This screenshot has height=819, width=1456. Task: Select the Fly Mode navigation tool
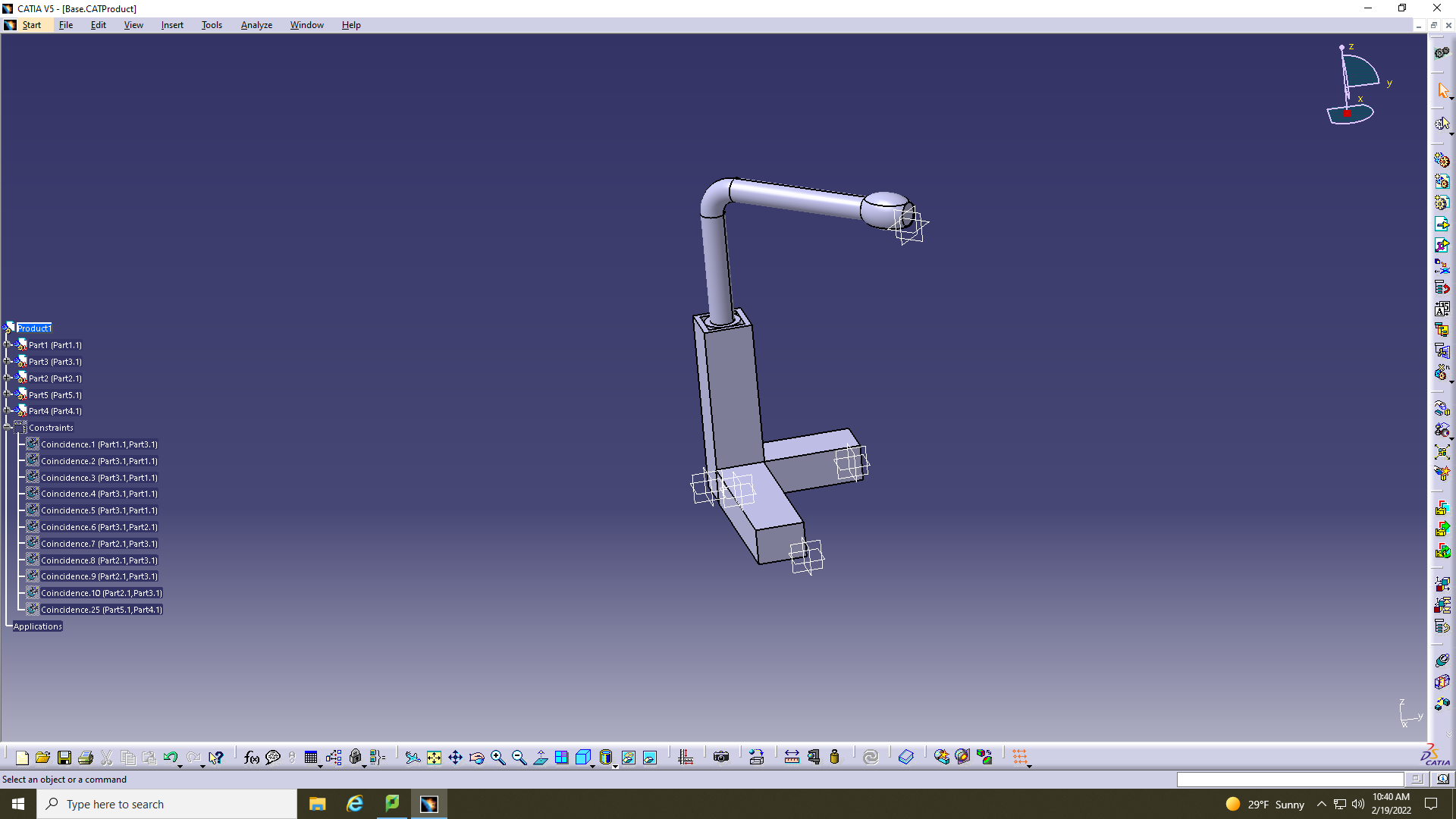click(x=412, y=757)
